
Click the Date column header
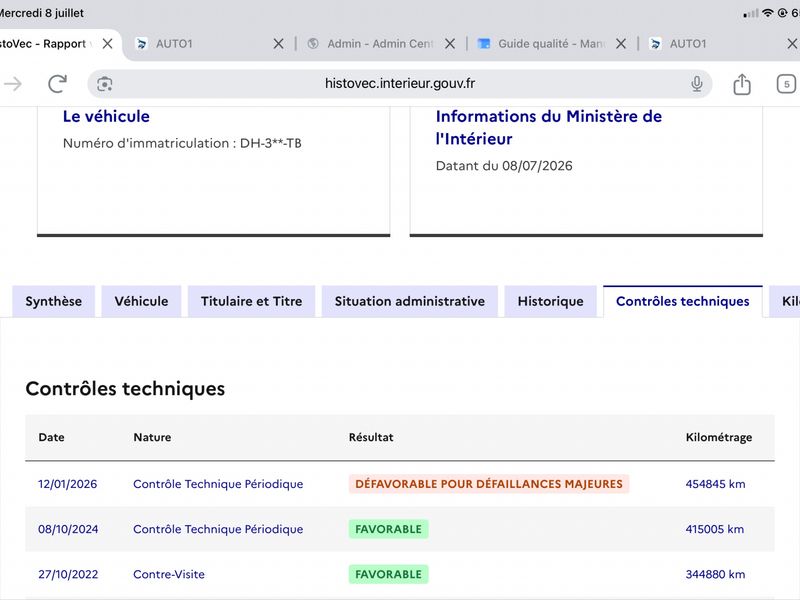[52, 437]
